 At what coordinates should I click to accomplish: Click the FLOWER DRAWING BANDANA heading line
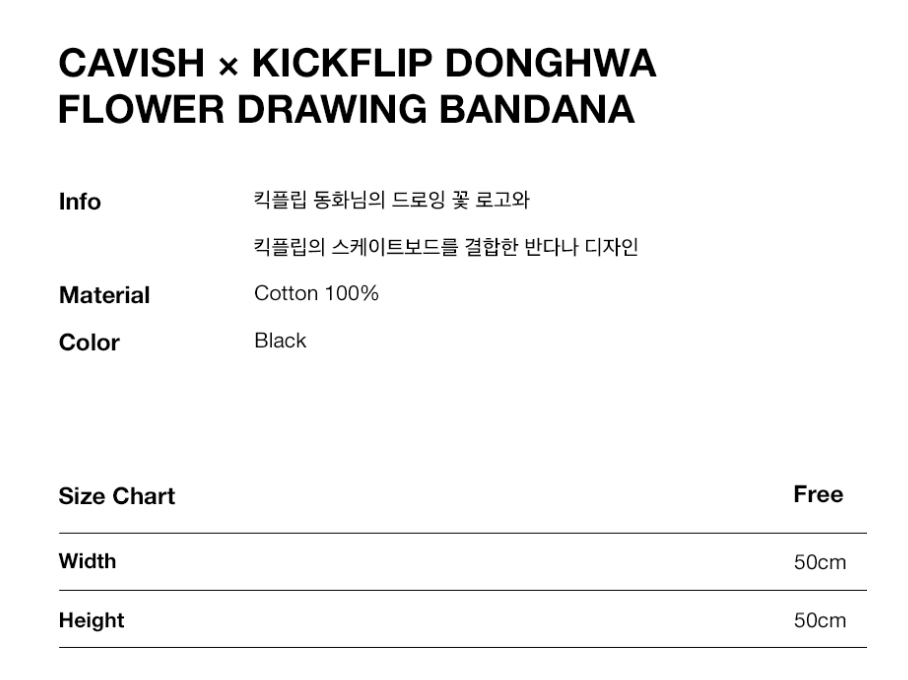click(346, 110)
